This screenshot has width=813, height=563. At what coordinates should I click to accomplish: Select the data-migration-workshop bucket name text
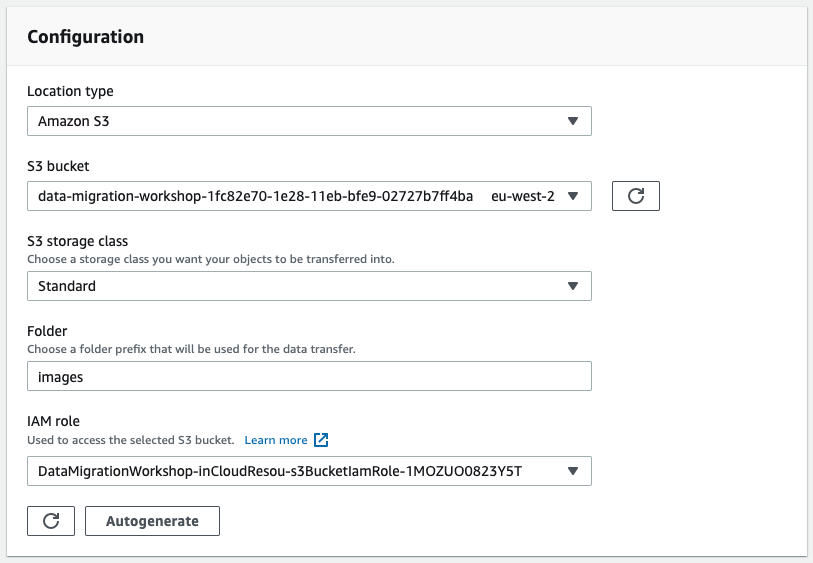255,196
